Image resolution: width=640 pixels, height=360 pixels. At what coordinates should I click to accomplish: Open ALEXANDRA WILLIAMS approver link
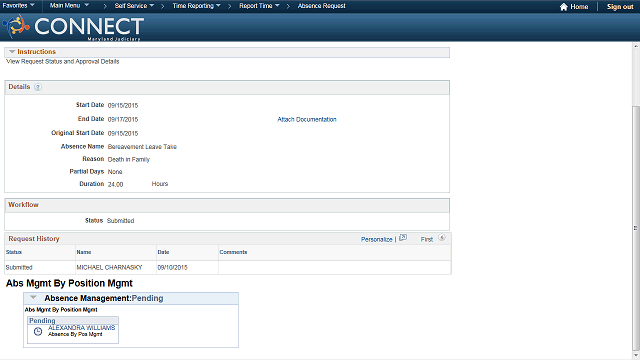pos(82,328)
